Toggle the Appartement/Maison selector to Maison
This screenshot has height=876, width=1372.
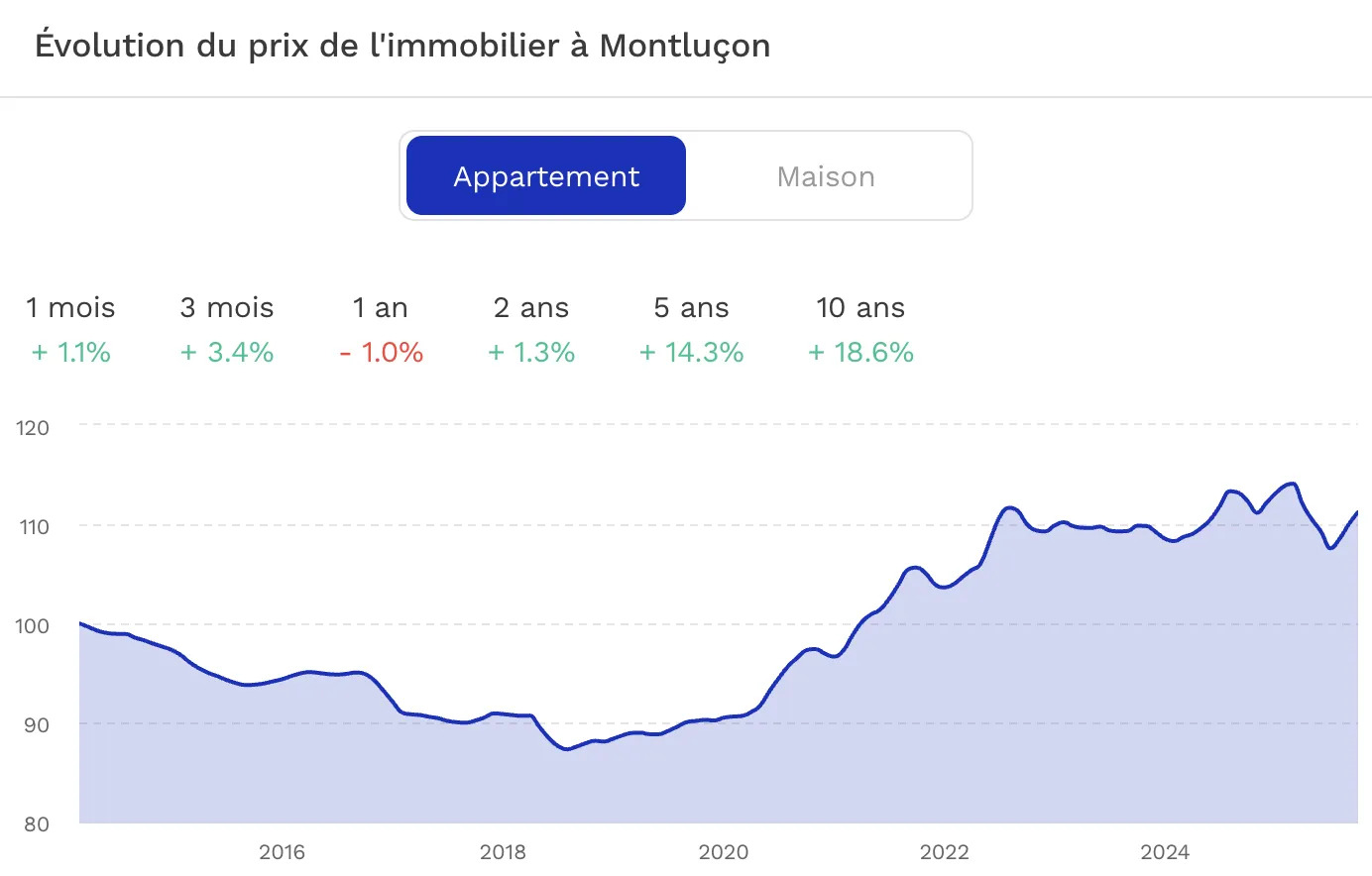(x=826, y=175)
